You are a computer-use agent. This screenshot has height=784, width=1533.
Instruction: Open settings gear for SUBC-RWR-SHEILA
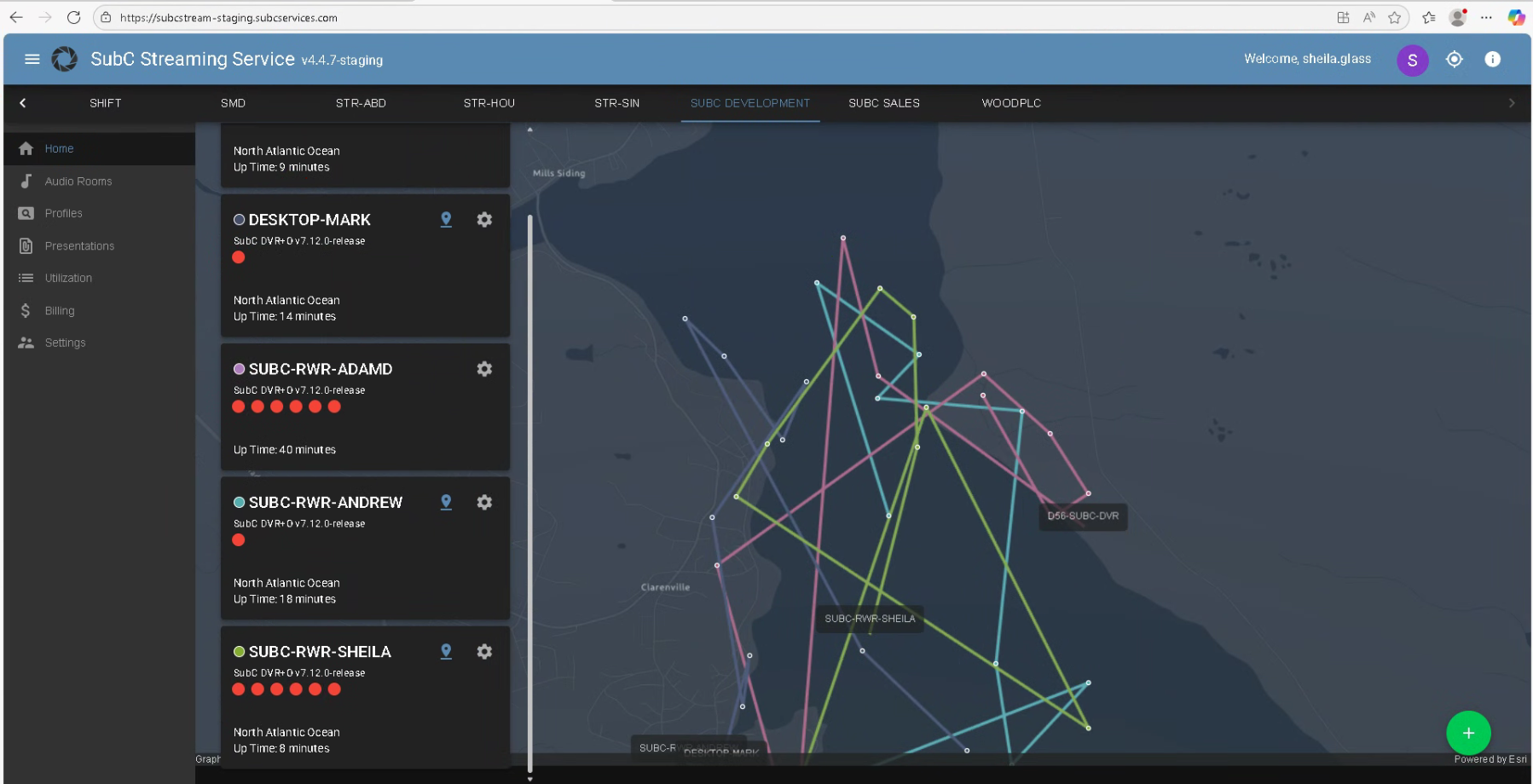pos(484,652)
